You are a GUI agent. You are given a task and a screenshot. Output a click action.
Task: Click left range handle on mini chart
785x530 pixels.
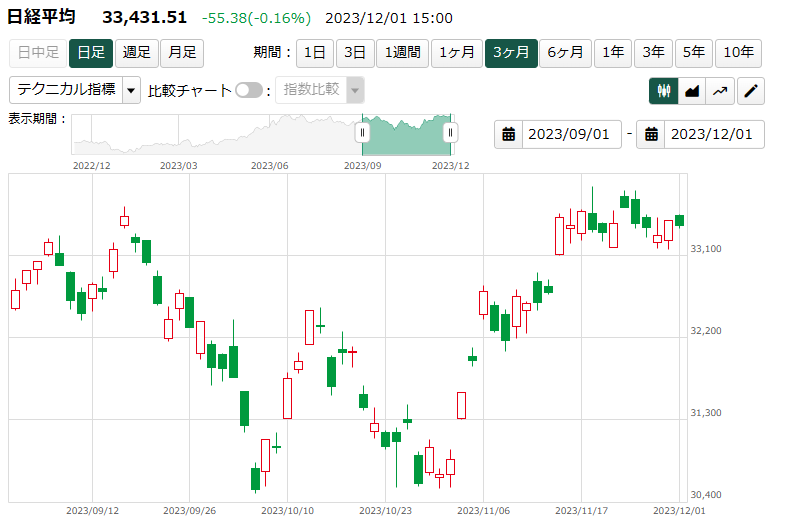tap(363, 132)
